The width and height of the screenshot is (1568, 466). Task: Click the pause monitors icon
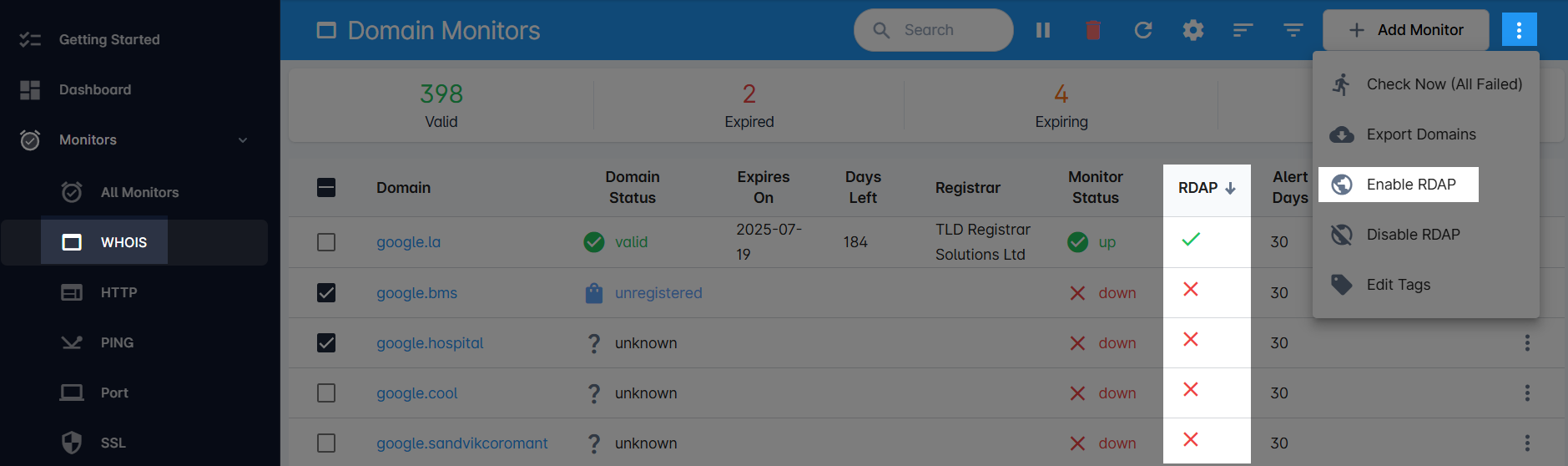(x=1043, y=30)
